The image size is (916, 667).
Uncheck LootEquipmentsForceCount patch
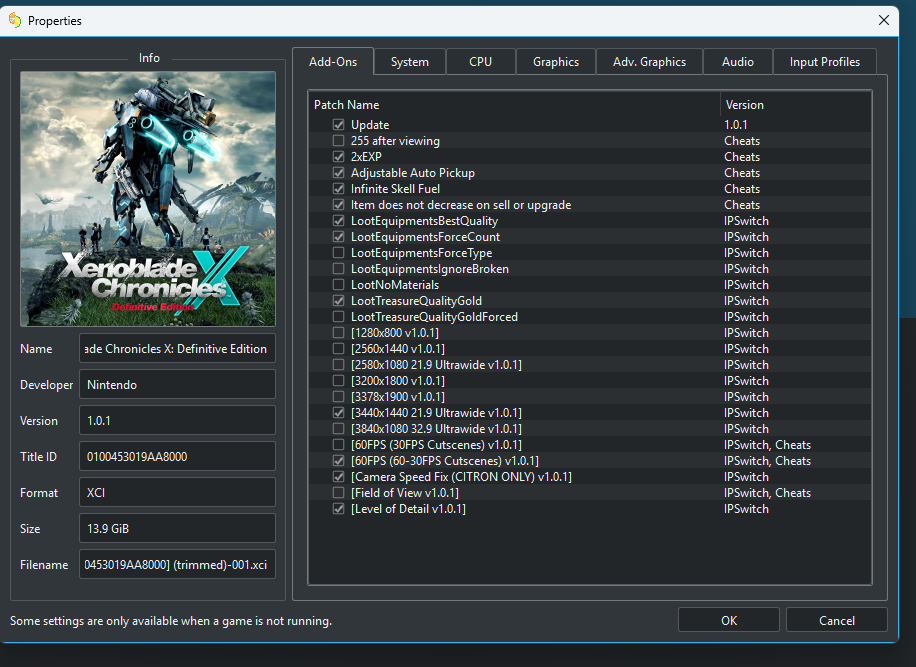click(x=338, y=237)
